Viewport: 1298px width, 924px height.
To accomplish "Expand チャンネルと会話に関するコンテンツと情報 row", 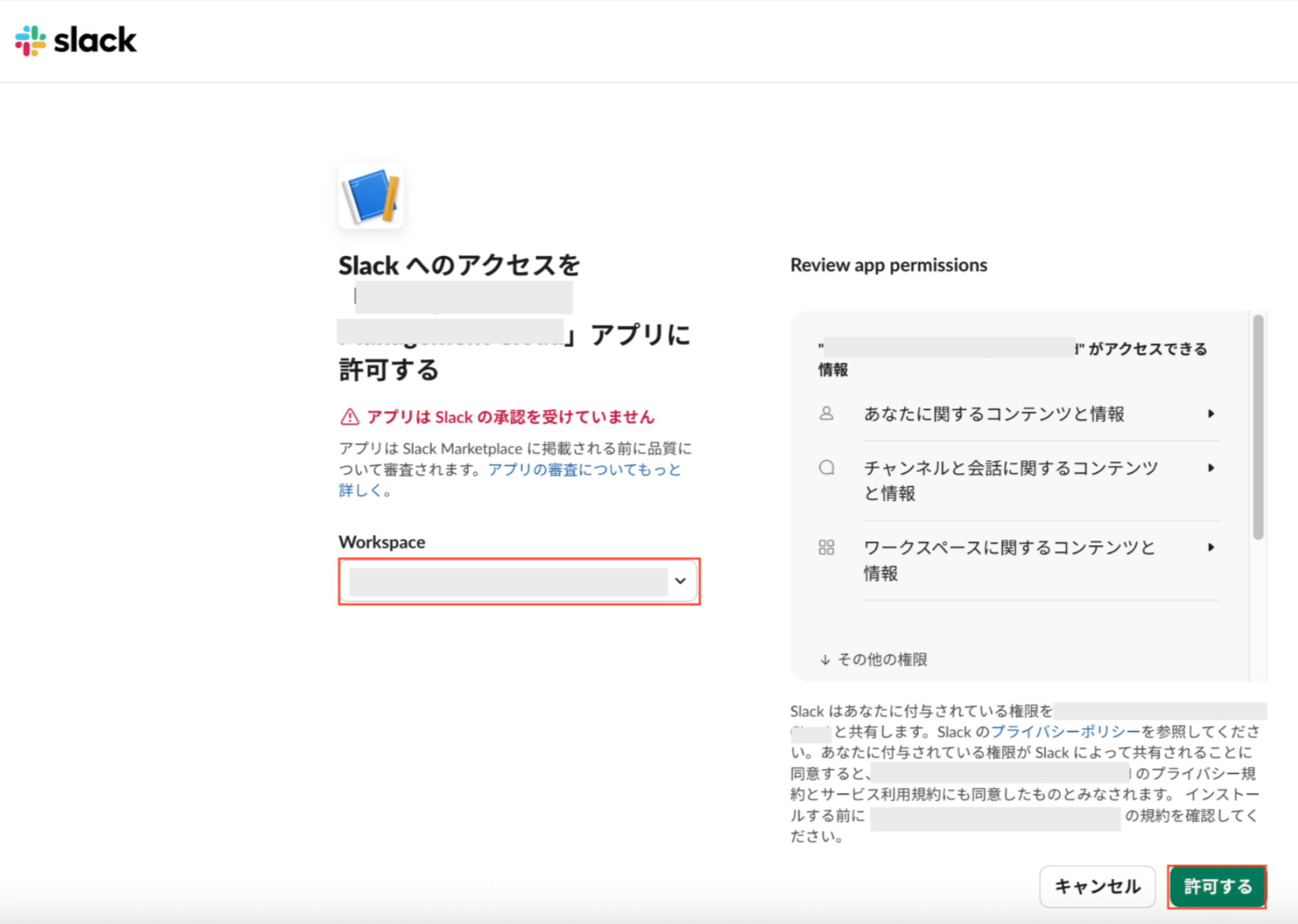I will point(1018,480).
